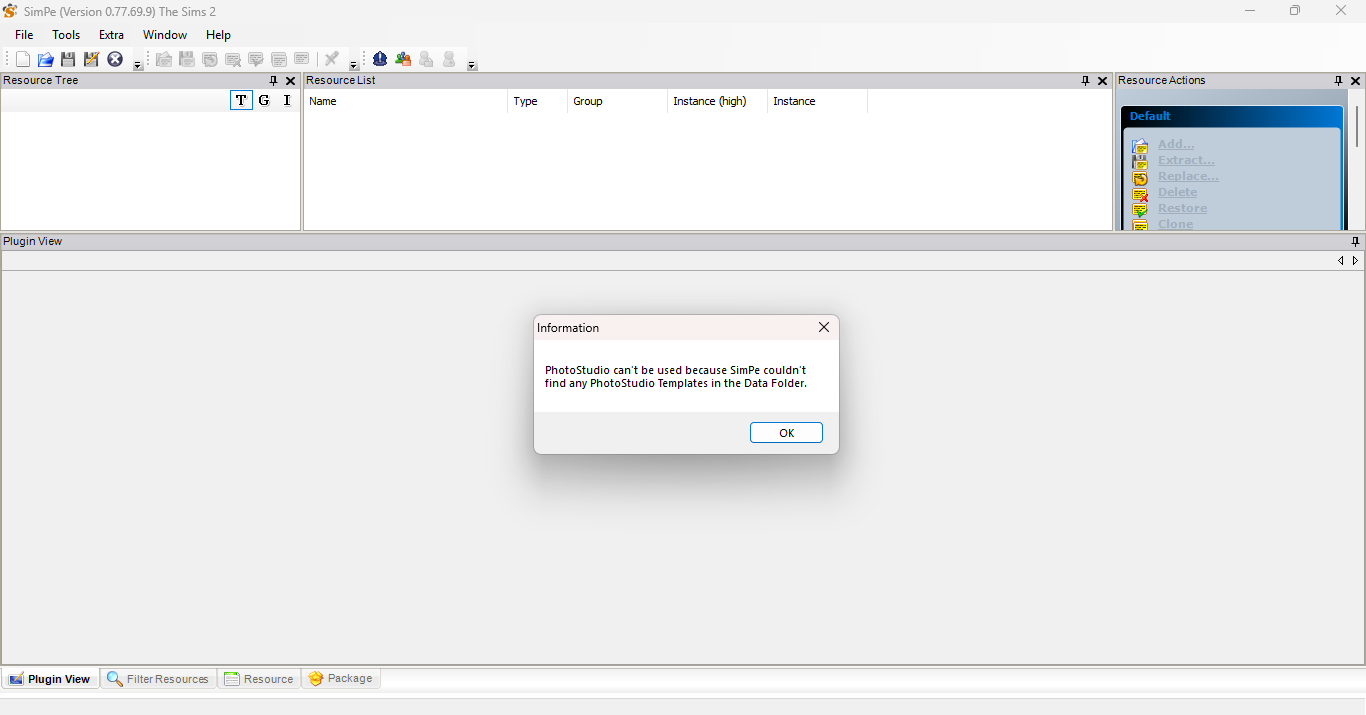Expand the first toolbar overflow arrow
The width and height of the screenshot is (1366, 715).
click(138, 66)
